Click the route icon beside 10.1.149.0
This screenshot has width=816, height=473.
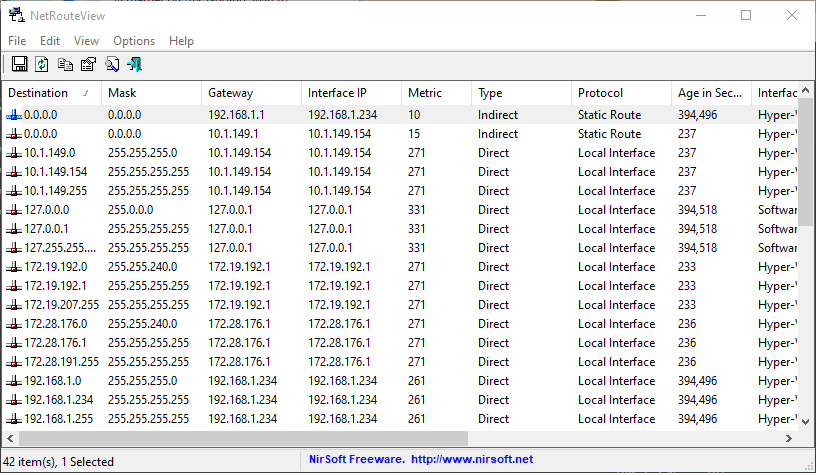coord(13,153)
